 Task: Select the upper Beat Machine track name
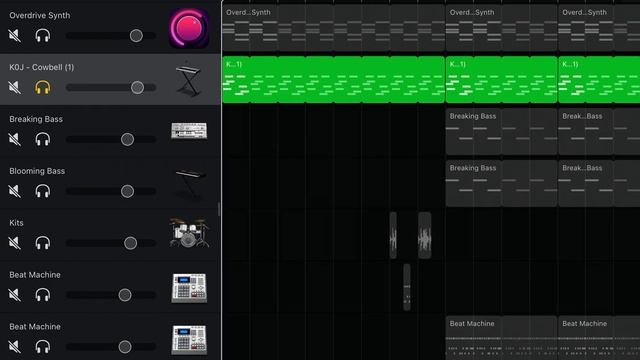(x=35, y=275)
